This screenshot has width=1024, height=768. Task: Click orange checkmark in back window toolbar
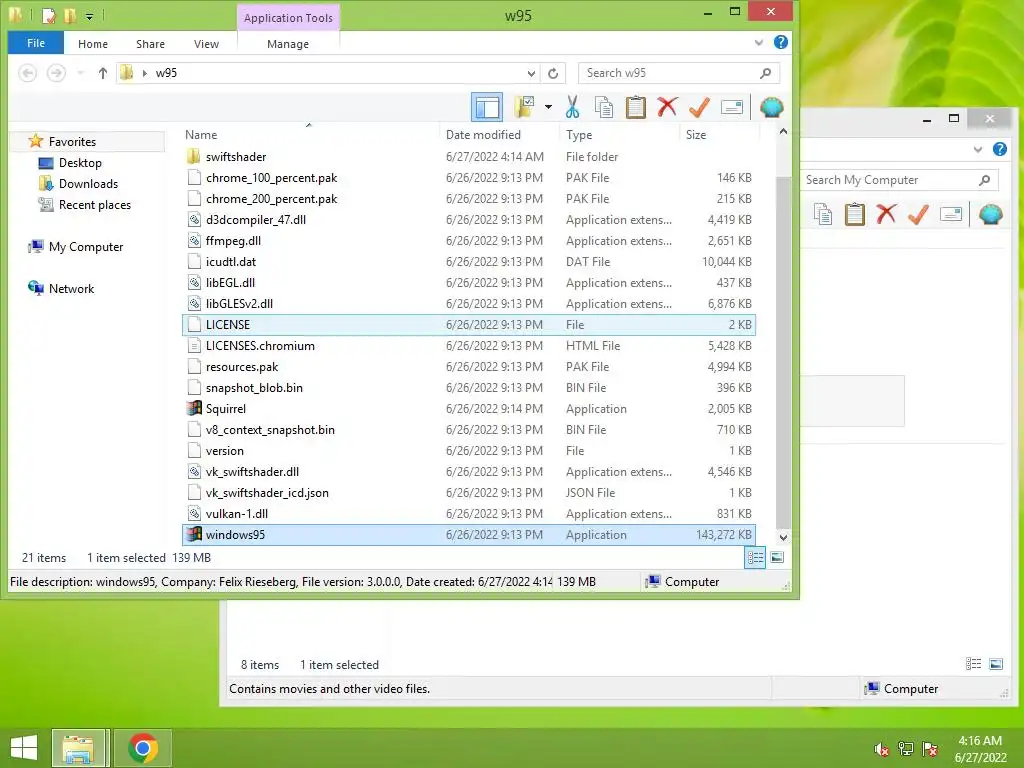918,214
